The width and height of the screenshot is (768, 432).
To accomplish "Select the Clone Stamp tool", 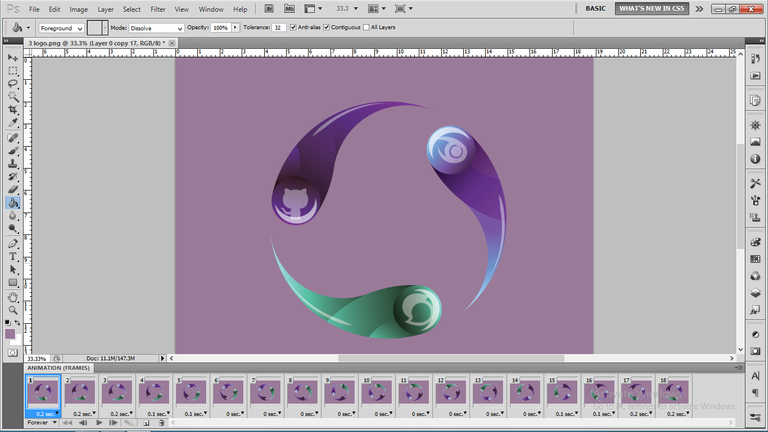I will 13,164.
